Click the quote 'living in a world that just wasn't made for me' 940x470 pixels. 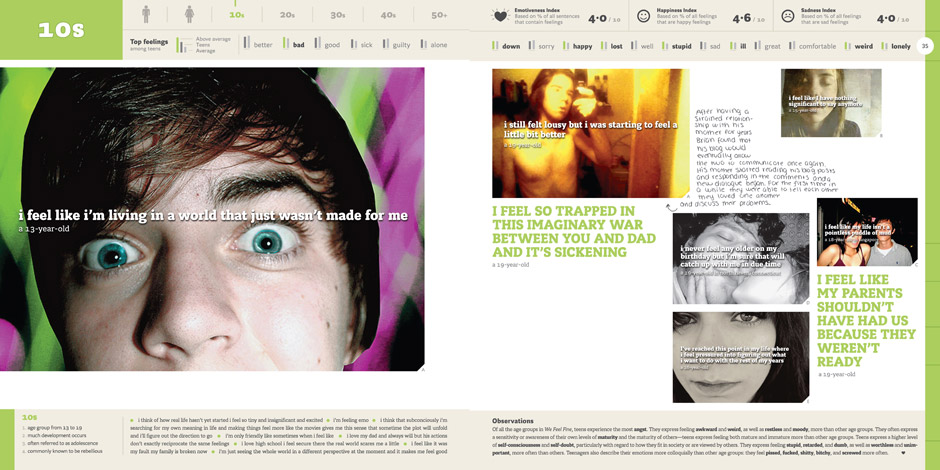pos(213,215)
